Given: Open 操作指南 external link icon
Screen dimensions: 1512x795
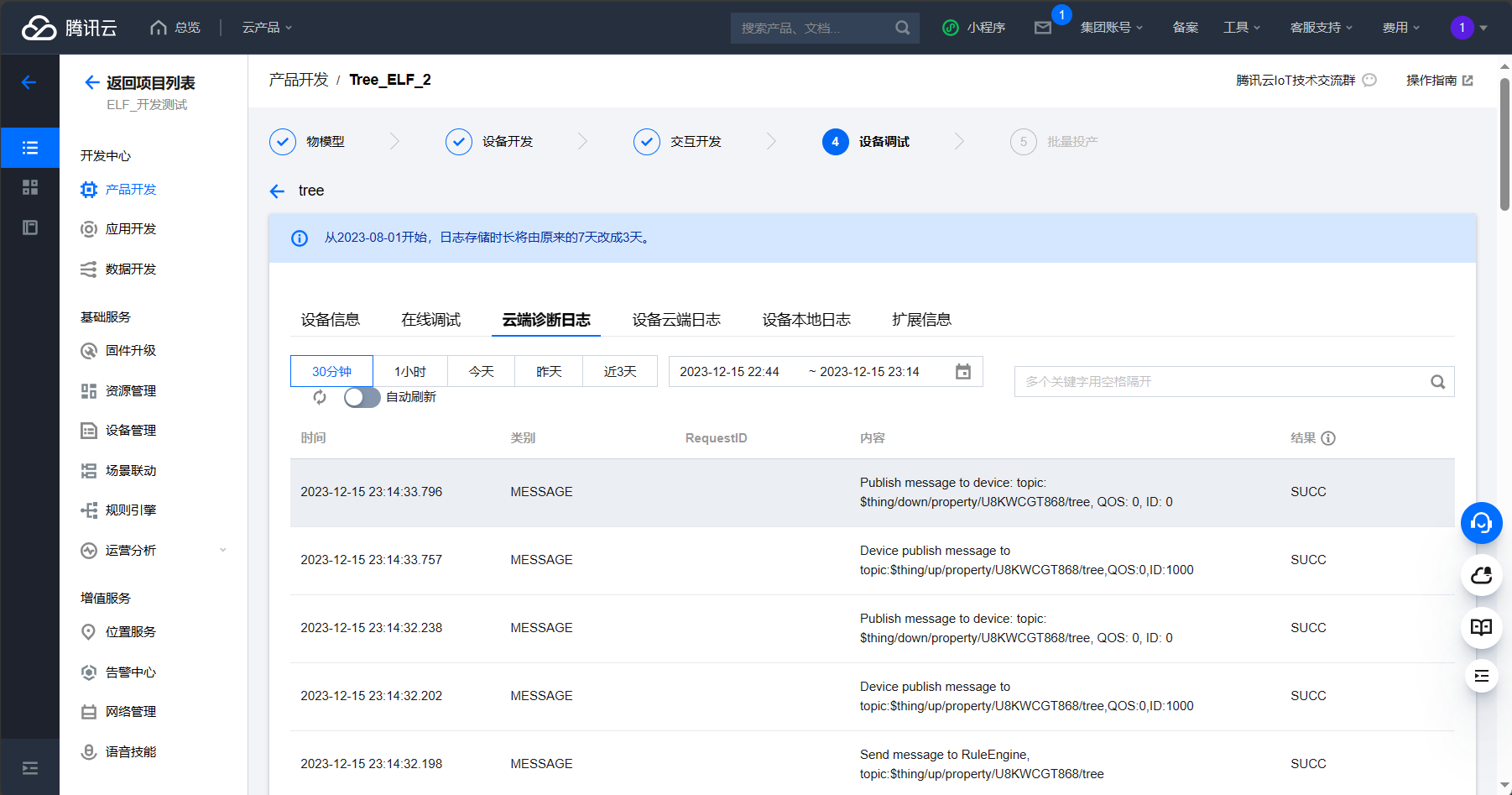Looking at the screenshot, I should point(1468,81).
